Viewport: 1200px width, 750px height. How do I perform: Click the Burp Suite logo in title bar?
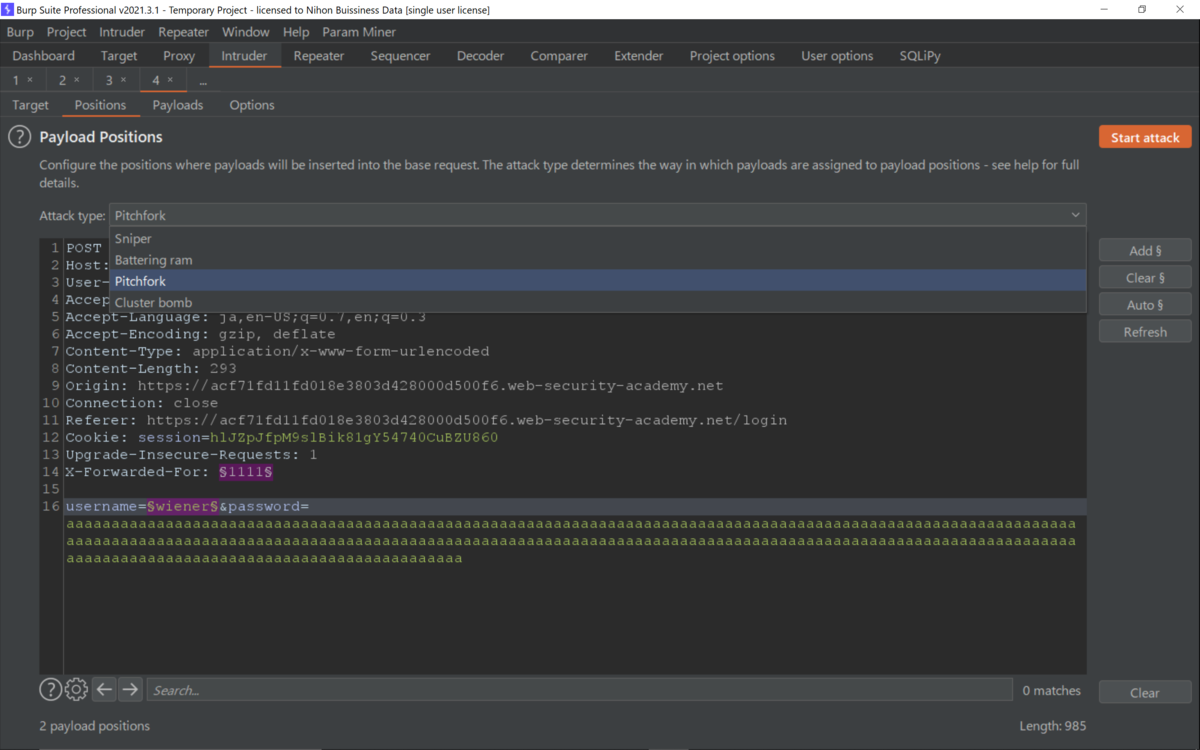[x=8, y=9]
